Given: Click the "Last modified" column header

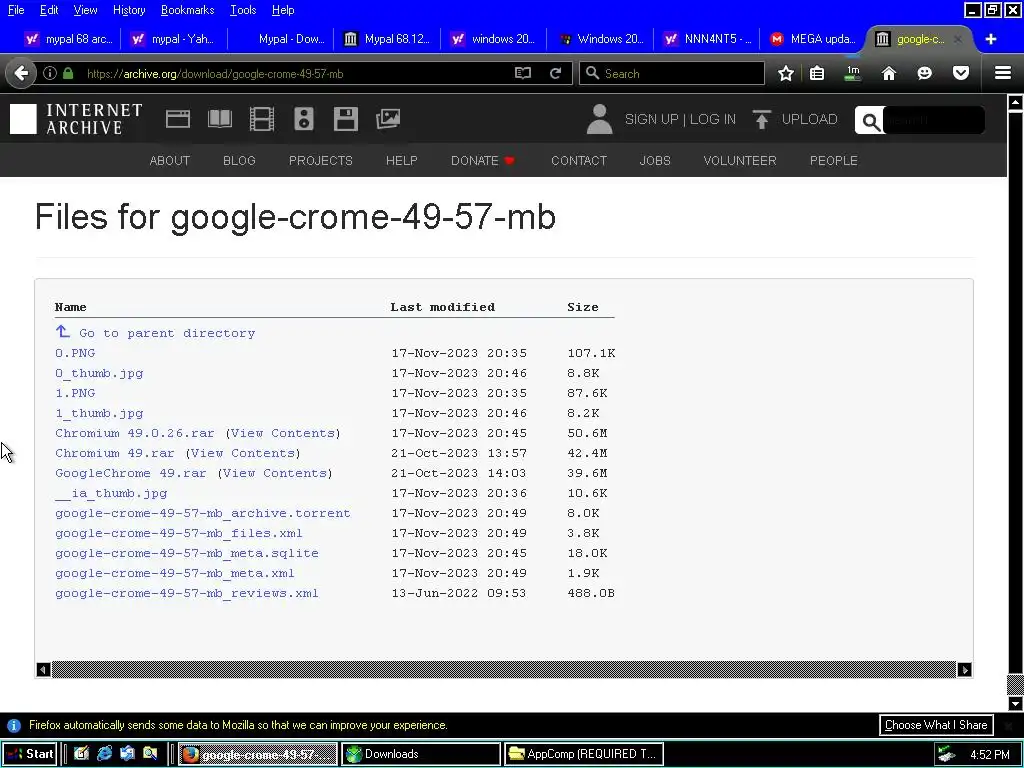Looking at the screenshot, I should click(443, 306).
